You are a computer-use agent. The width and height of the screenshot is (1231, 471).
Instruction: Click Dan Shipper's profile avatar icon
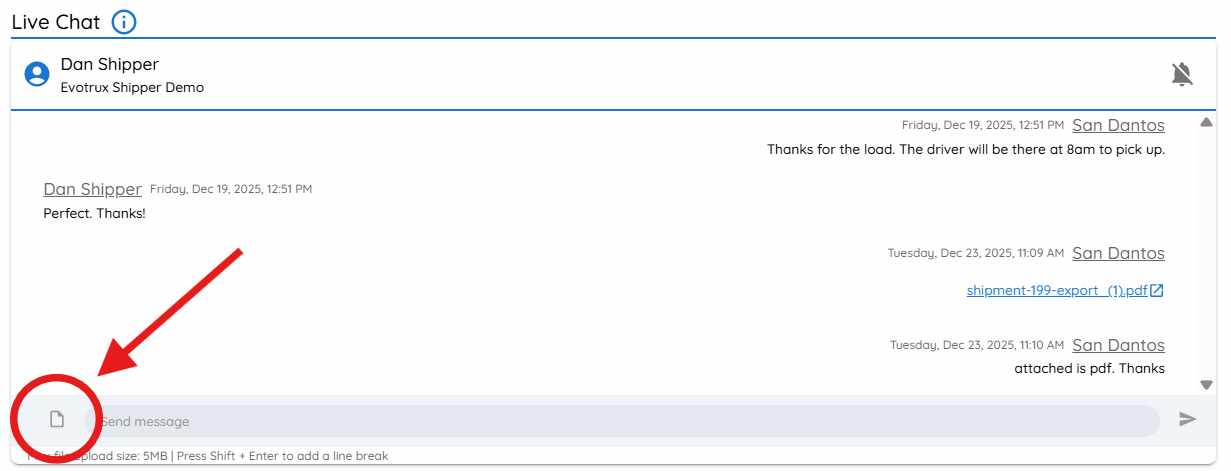point(37,74)
